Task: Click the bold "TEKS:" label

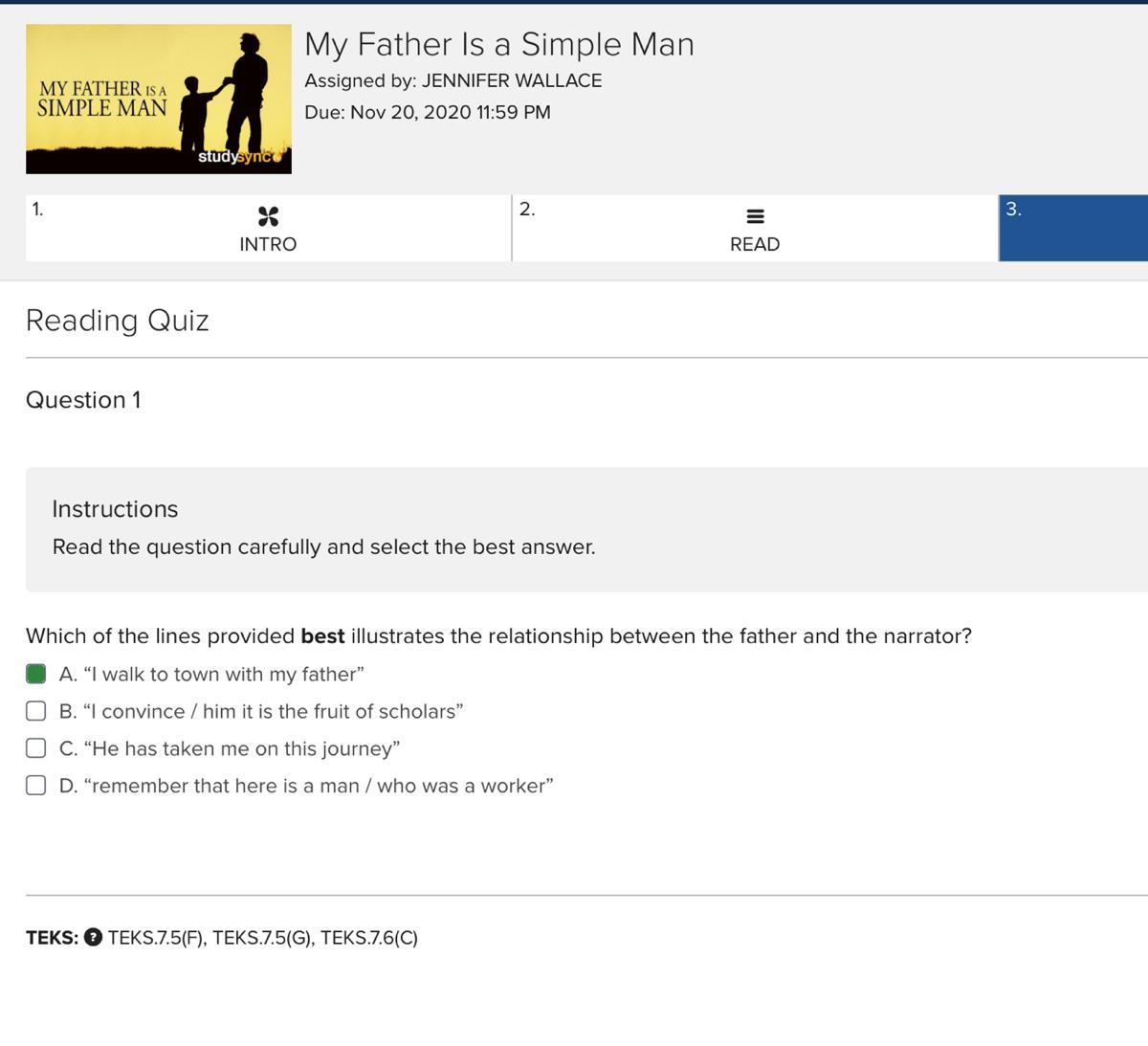Action: click(x=53, y=938)
